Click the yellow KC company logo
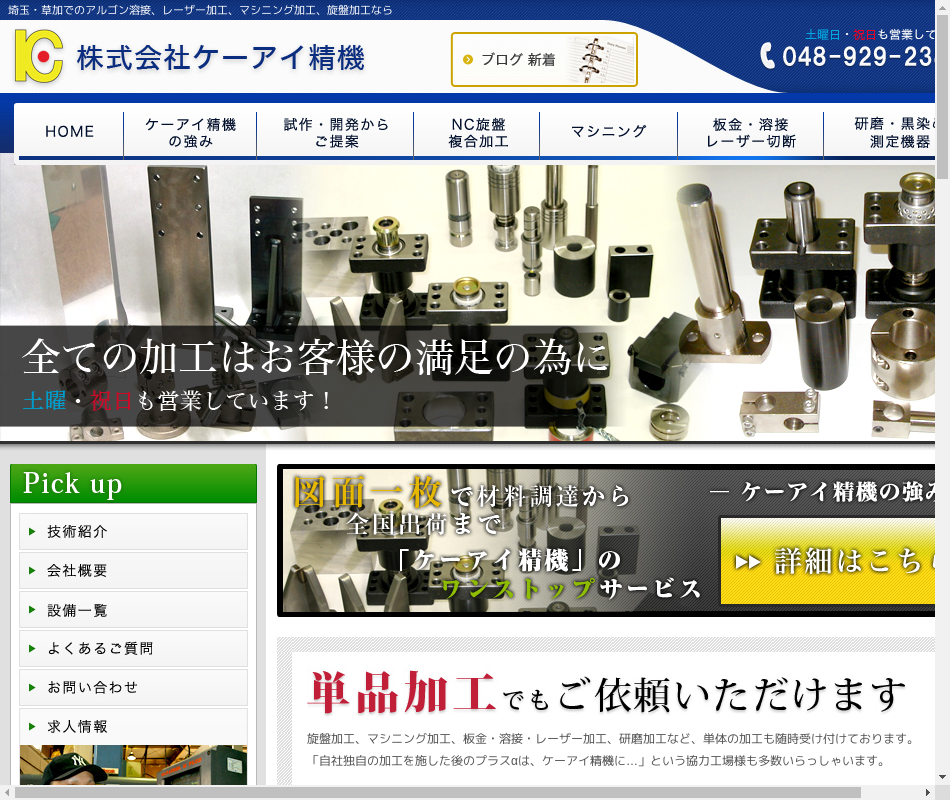 (39, 57)
